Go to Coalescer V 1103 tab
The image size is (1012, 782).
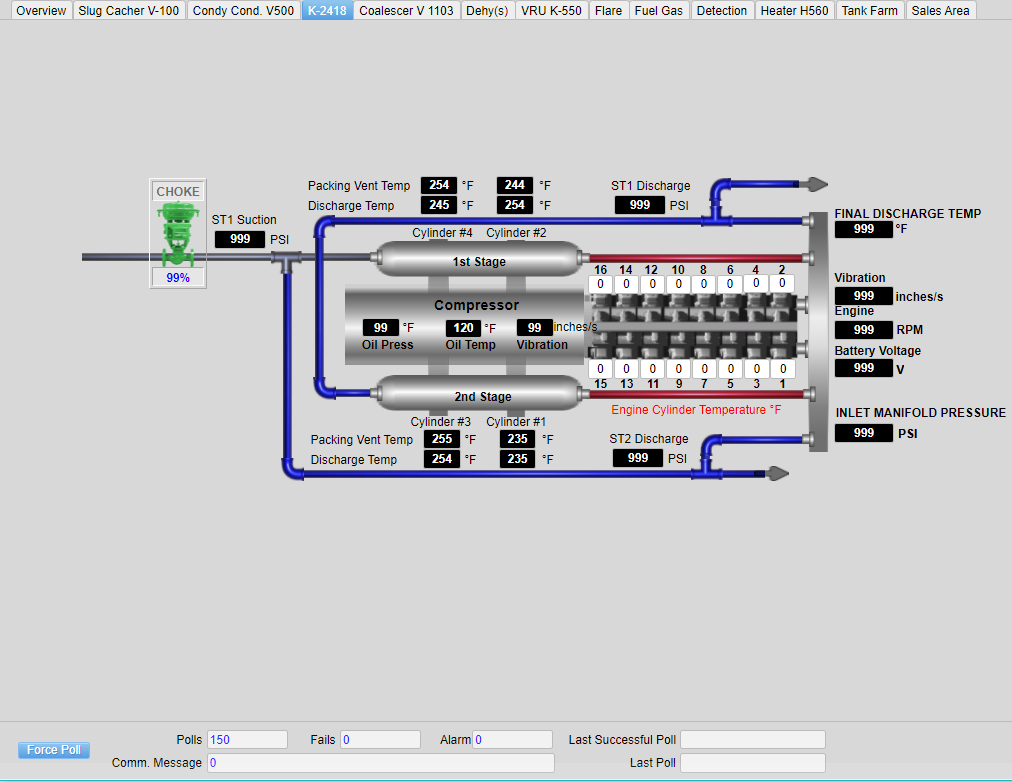407,10
